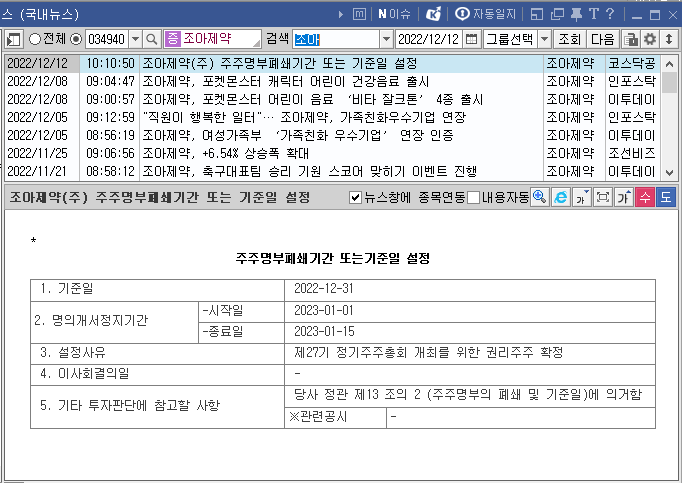
Task: Click the ※관련공시 cell
Action: [335, 418]
